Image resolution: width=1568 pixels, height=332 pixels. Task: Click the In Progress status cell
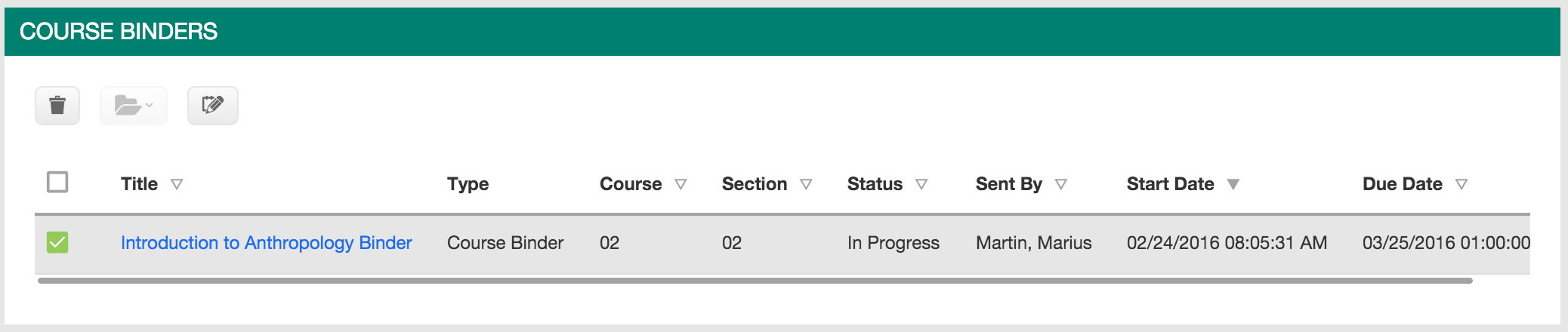click(894, 243)
